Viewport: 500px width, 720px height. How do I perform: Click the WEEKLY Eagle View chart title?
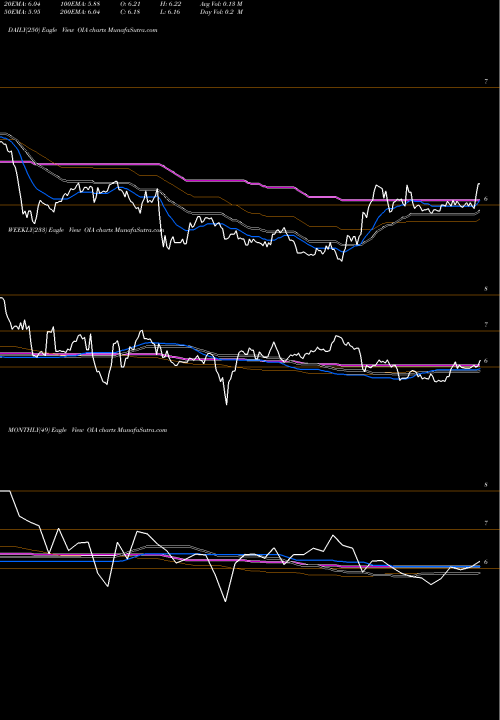click(x=86, y=230)
